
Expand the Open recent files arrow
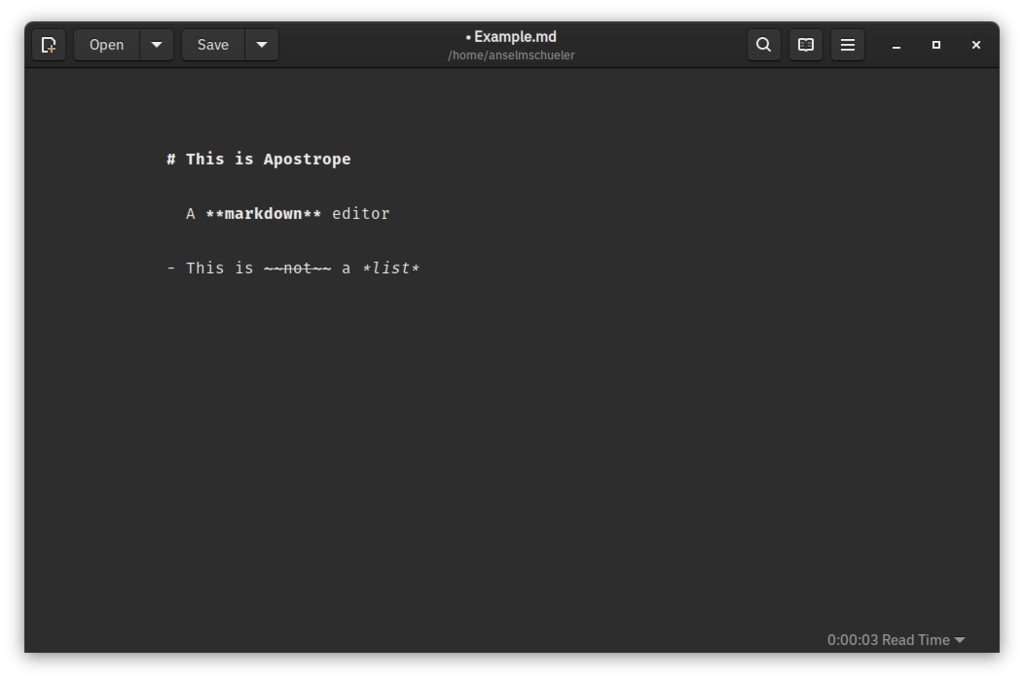157,45
